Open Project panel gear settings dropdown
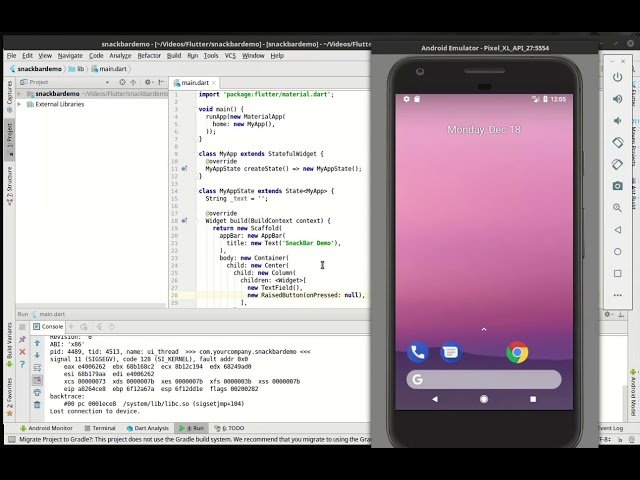Image resolution: width=640 pixels, height=480 pixels. click(x=149, y=82)
